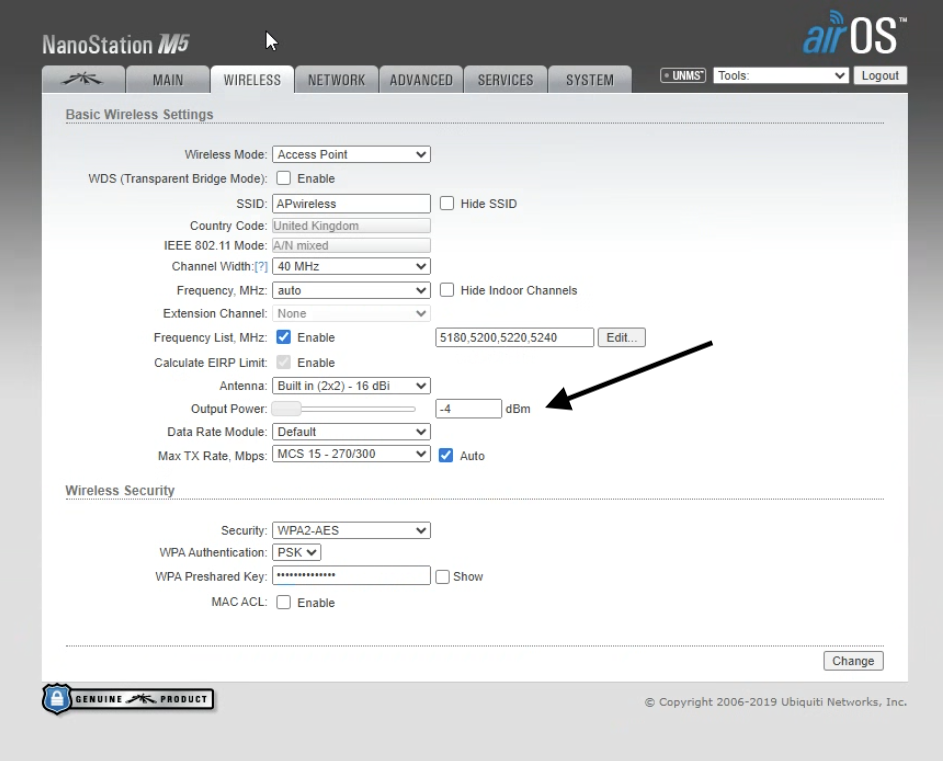Toggle Hide Indoor Channels checkbox
This screenshot has width=943, height=761.
click(447, 290)
